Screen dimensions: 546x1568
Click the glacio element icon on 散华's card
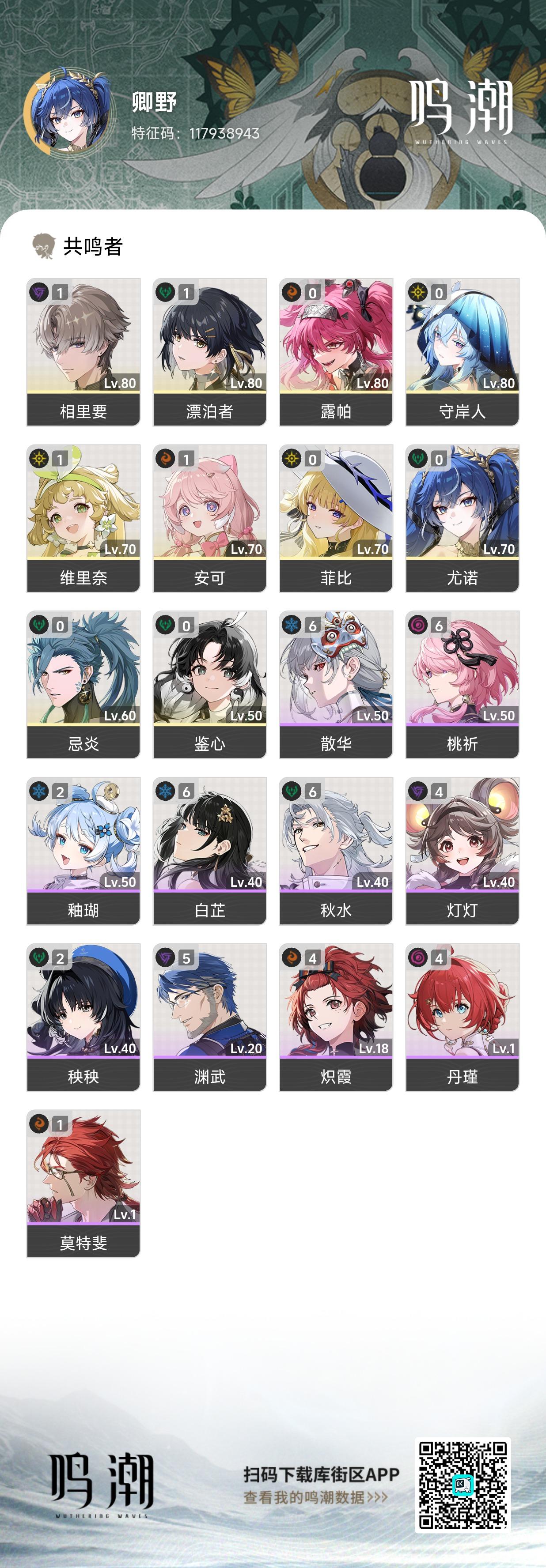point(292,625)
